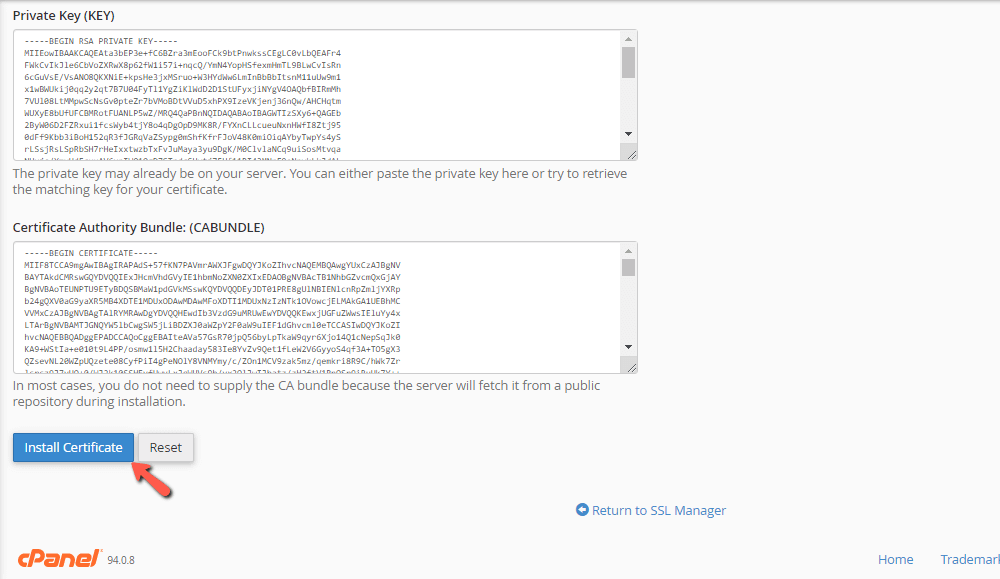Click the cPanel logo
This screenshot has width=1000, height=579.
(x=55, y=558)
